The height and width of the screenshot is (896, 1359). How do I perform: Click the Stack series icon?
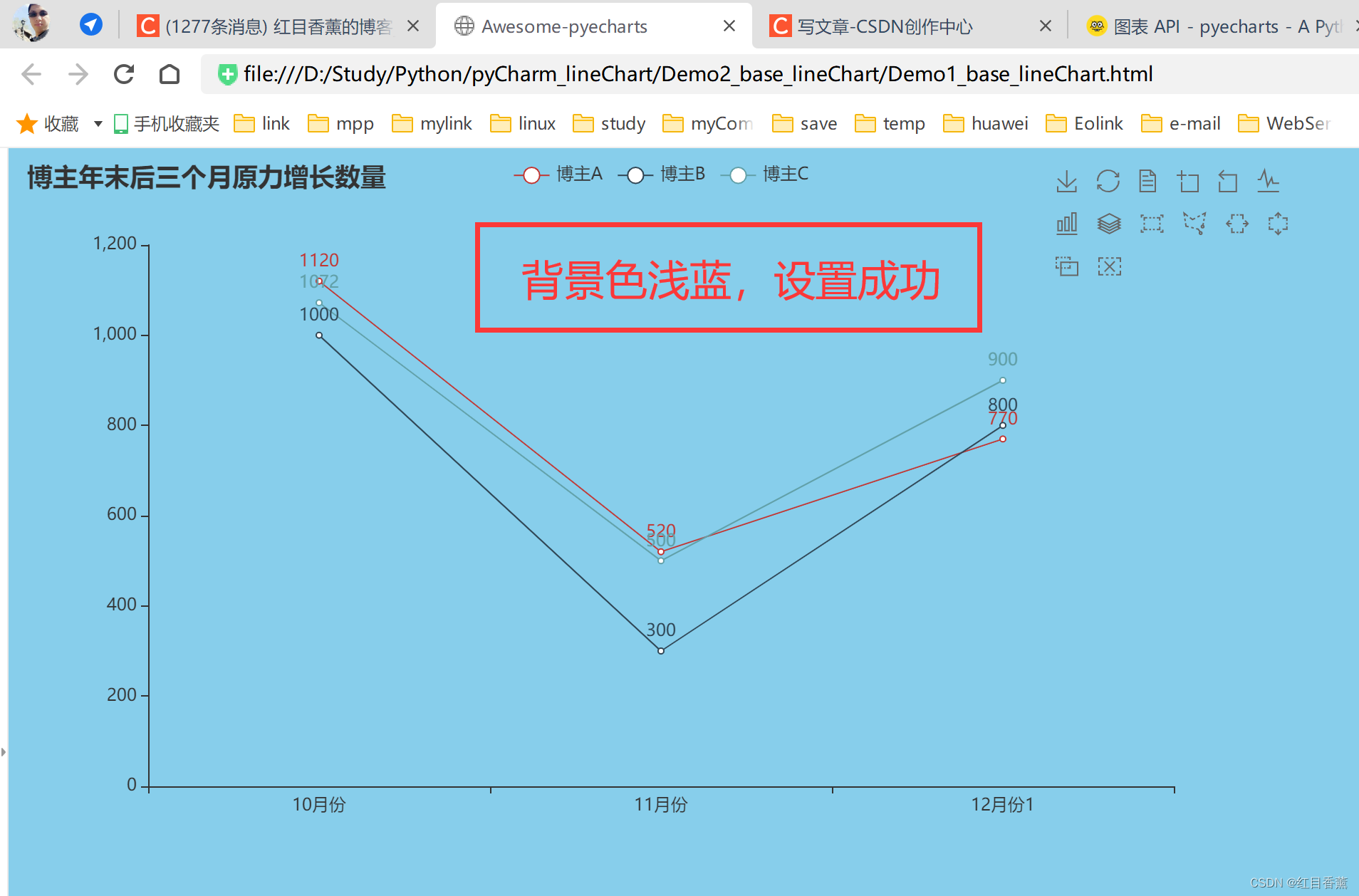pos(1108,223)
